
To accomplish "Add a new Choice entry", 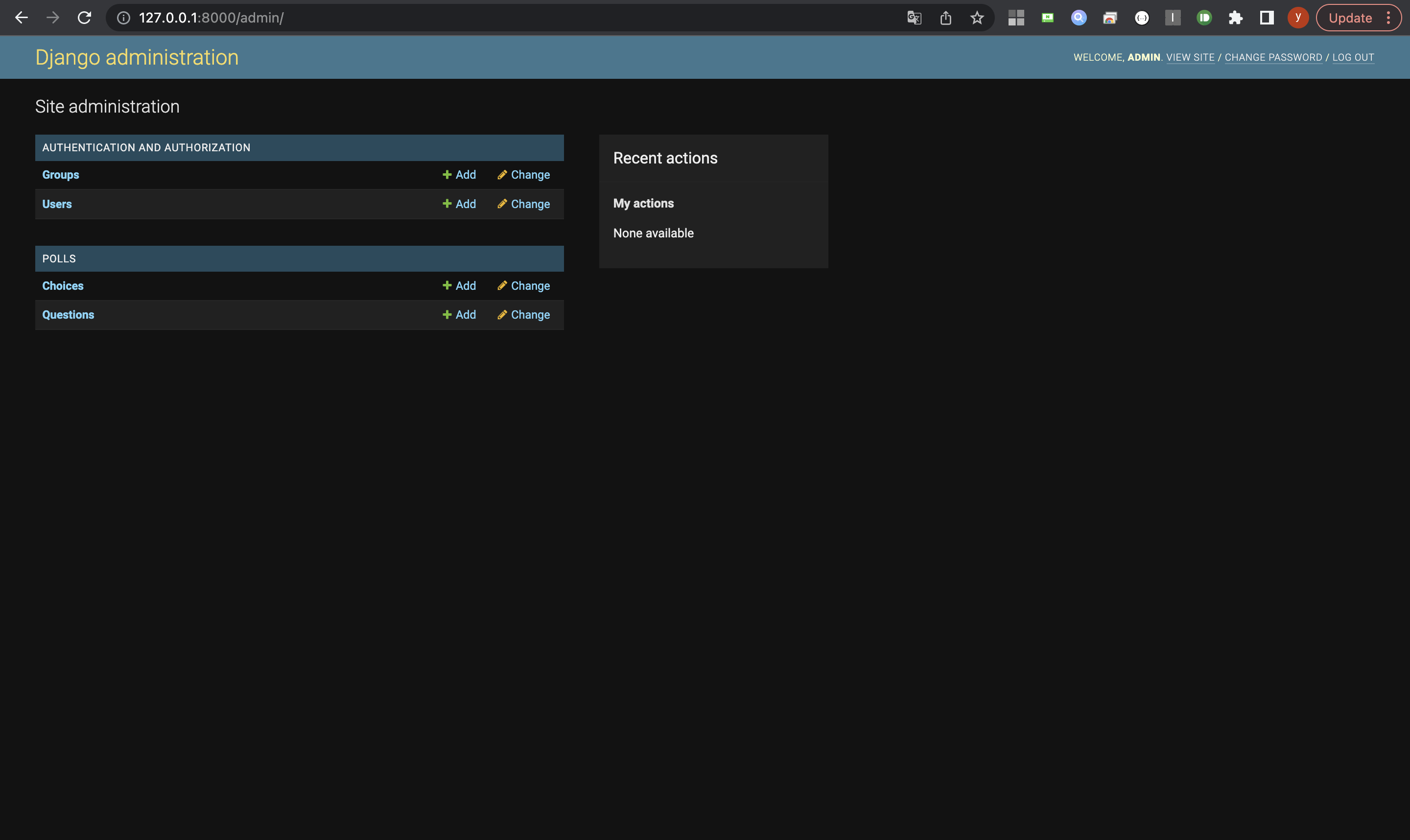I will click(x=459, y=286).
